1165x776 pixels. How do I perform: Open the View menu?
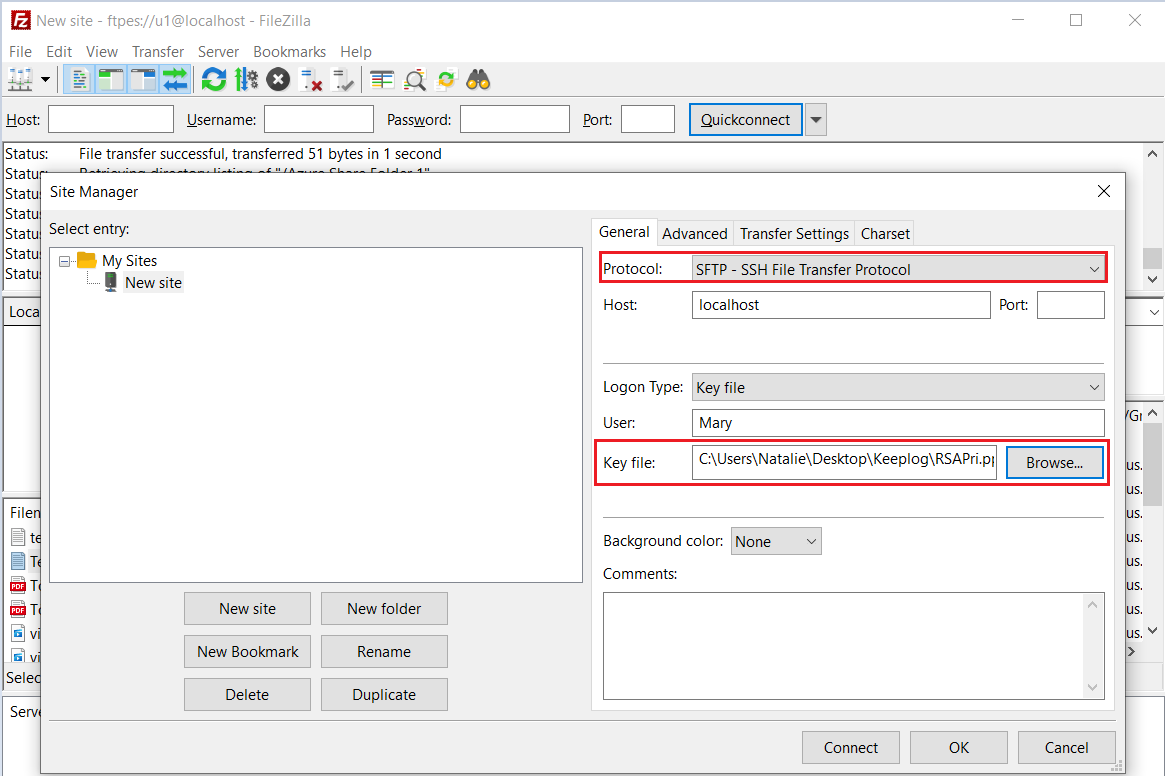(x=102, y=51)
